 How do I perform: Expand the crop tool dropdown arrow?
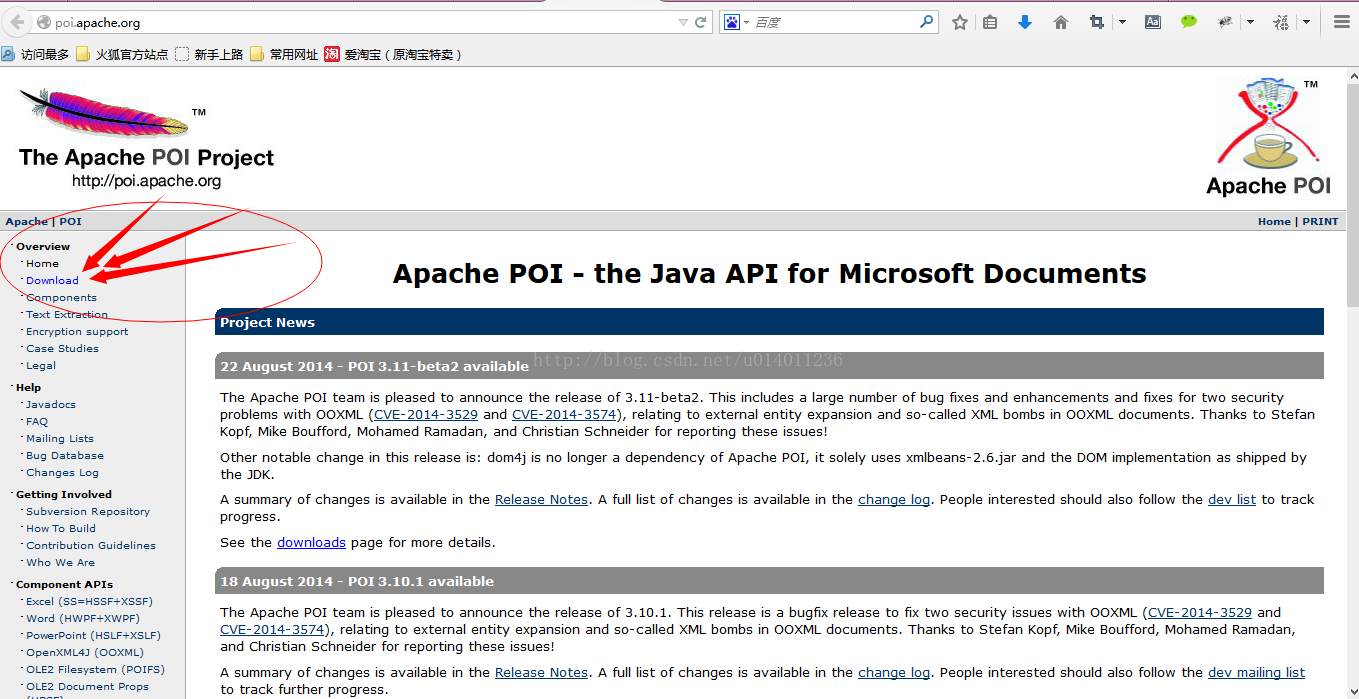point(1122,22)
